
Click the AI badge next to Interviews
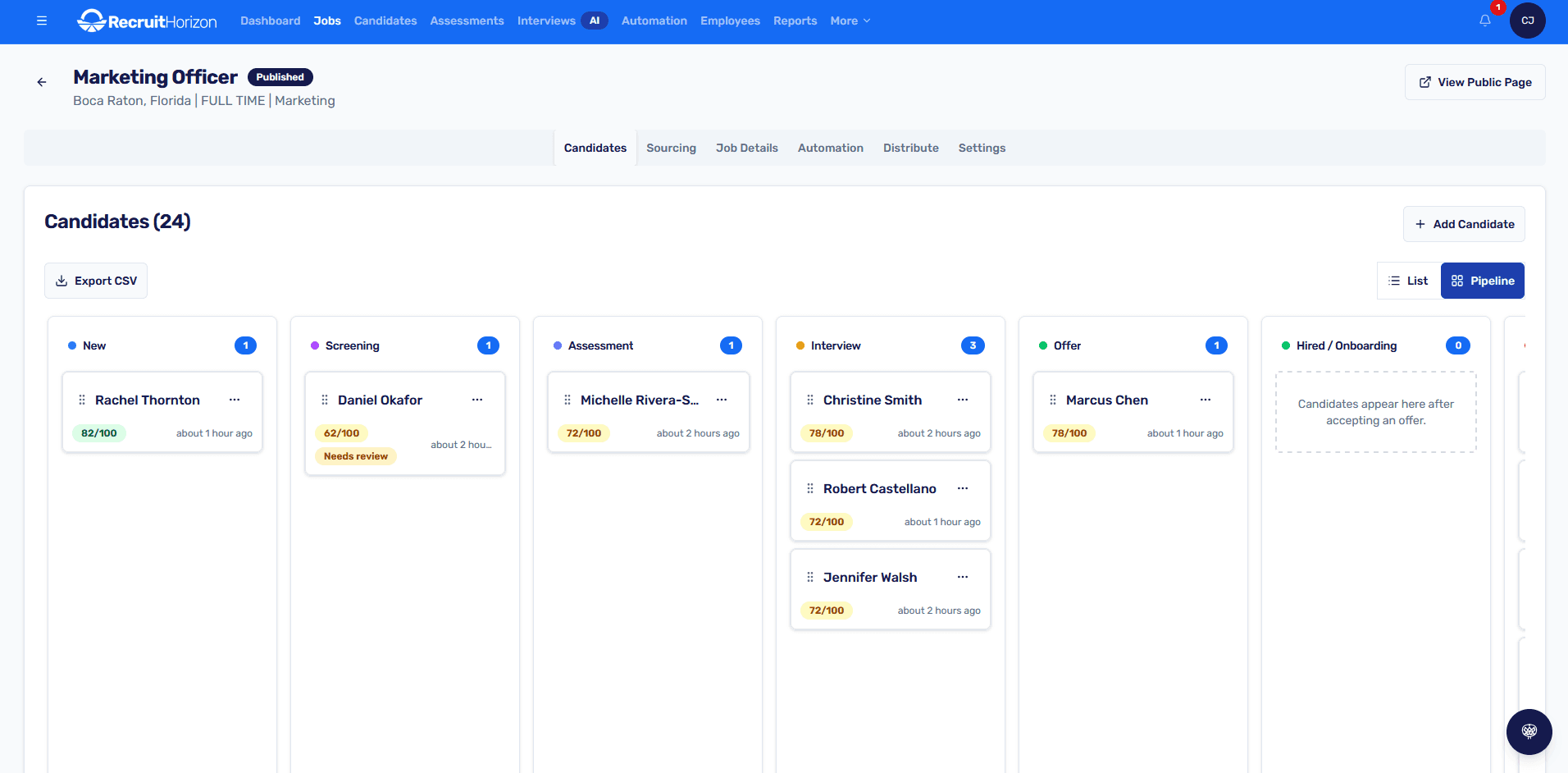pos(595,20)
